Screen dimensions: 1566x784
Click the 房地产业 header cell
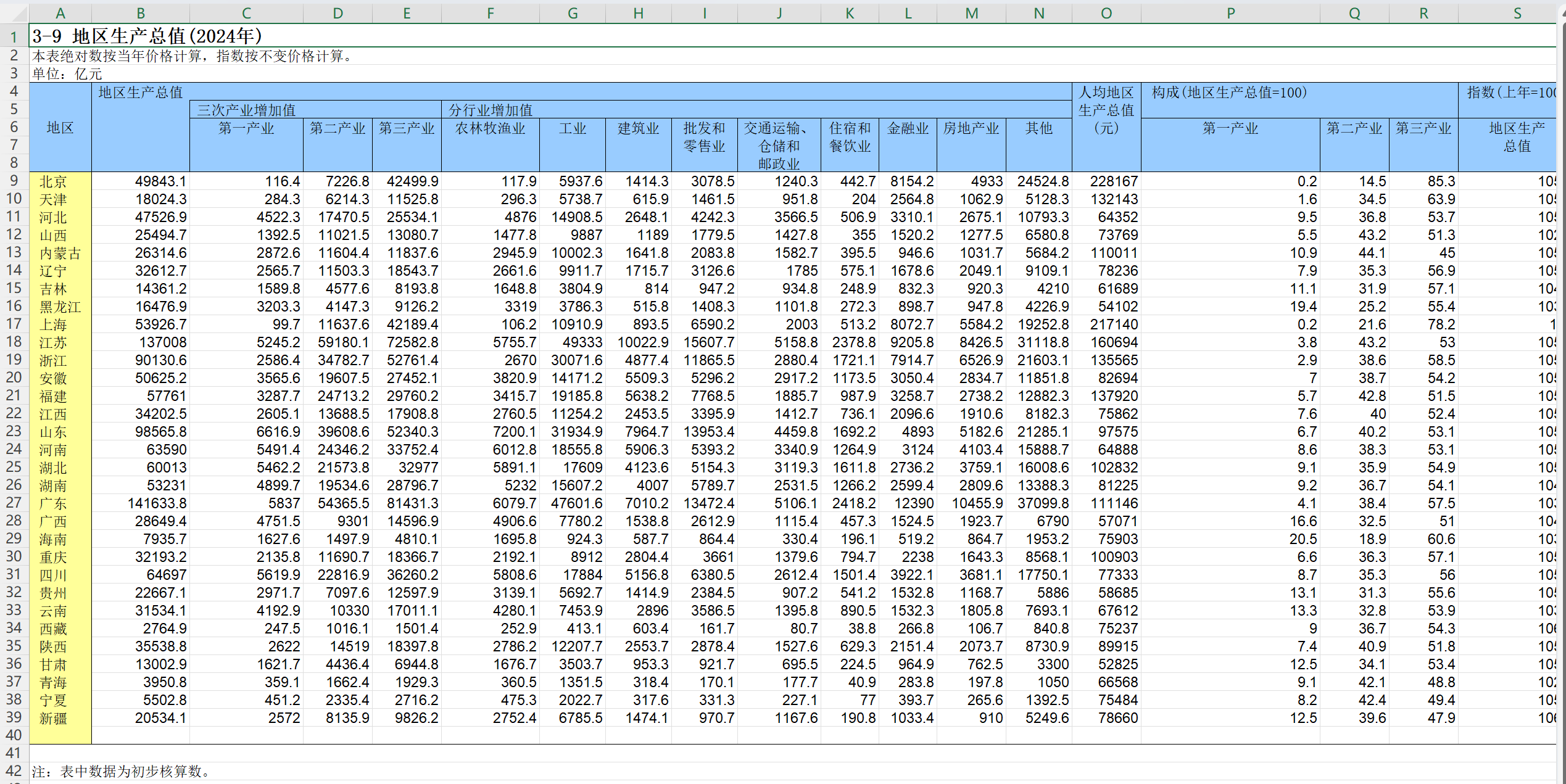(971, 128)
